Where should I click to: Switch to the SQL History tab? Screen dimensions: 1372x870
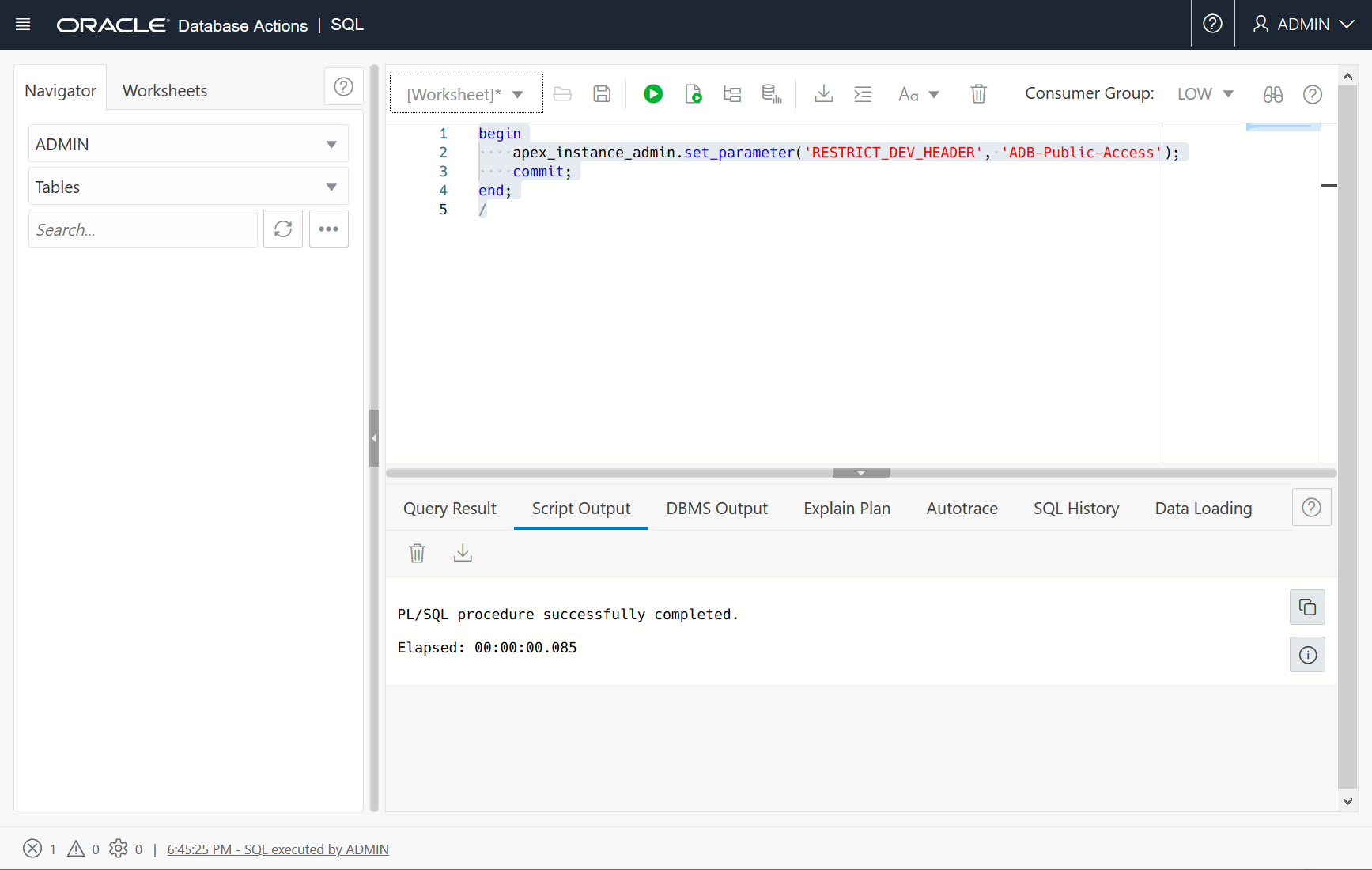(1075, 508)
